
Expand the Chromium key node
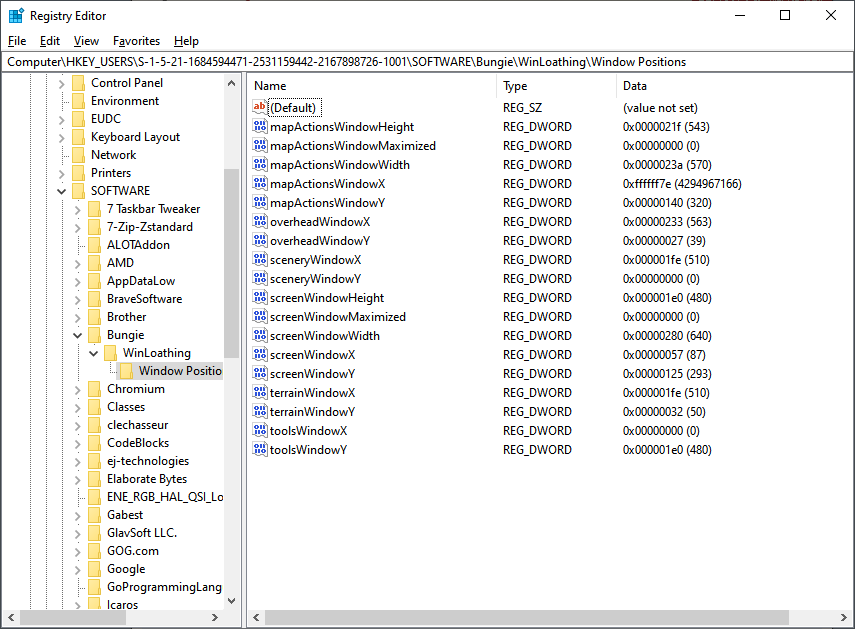pos(77,389)
